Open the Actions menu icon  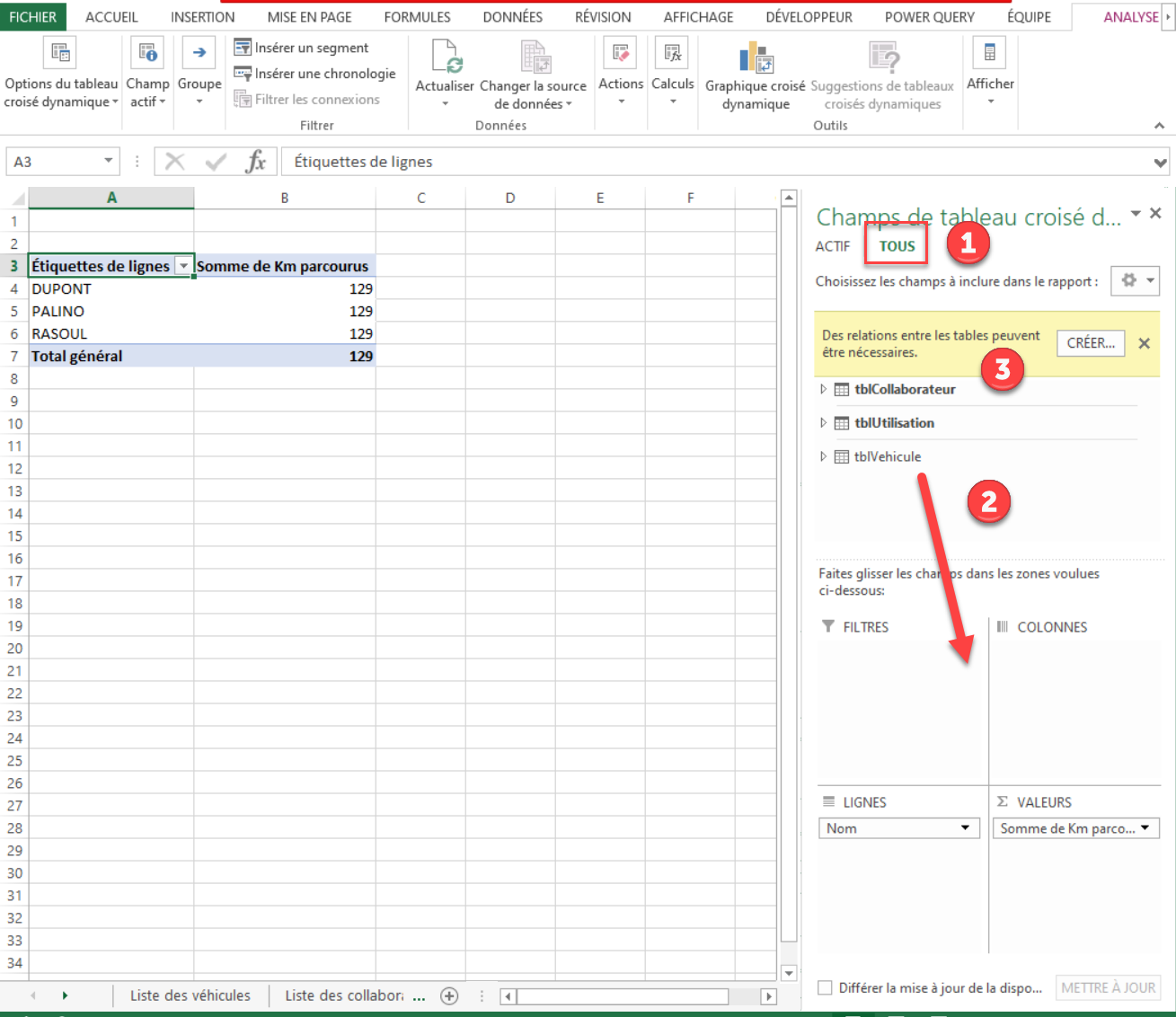pyautogui.click(x=621, y=54)
